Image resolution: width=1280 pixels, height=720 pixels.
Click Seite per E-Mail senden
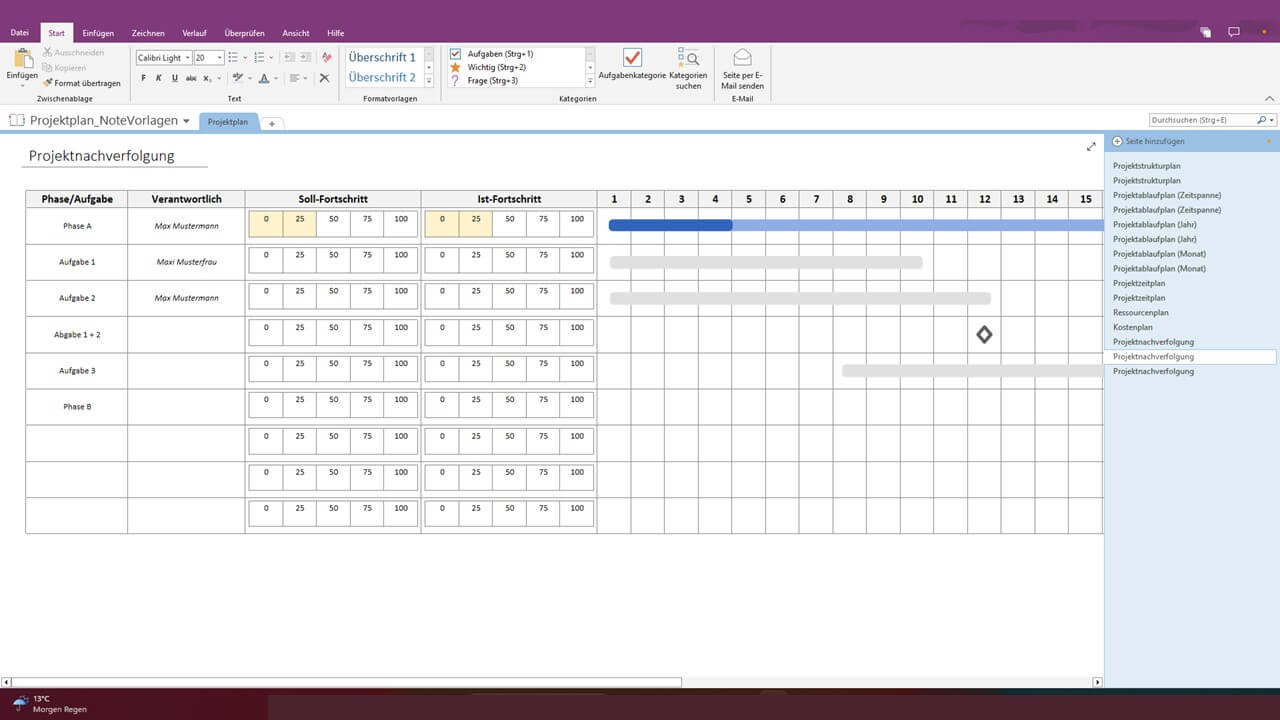741,62
